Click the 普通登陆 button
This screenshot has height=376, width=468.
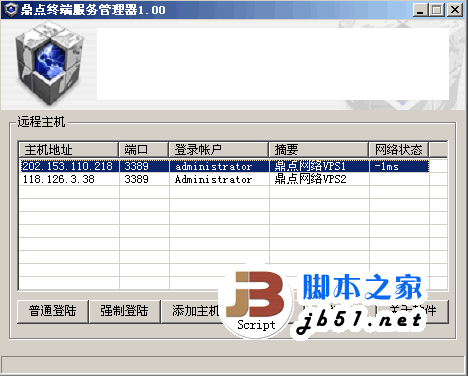(x=53, y=311)
